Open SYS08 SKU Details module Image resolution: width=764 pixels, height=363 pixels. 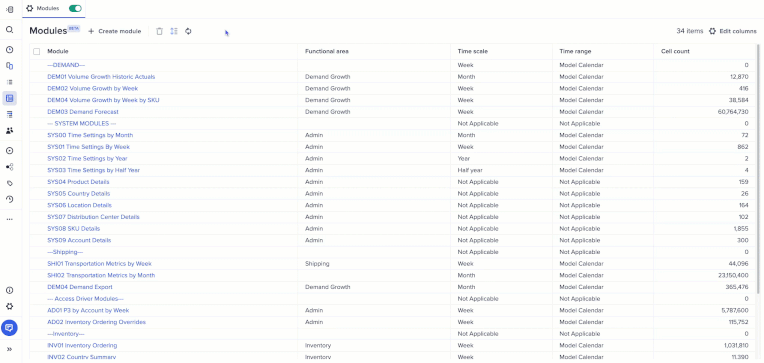[x=74, y=229]
